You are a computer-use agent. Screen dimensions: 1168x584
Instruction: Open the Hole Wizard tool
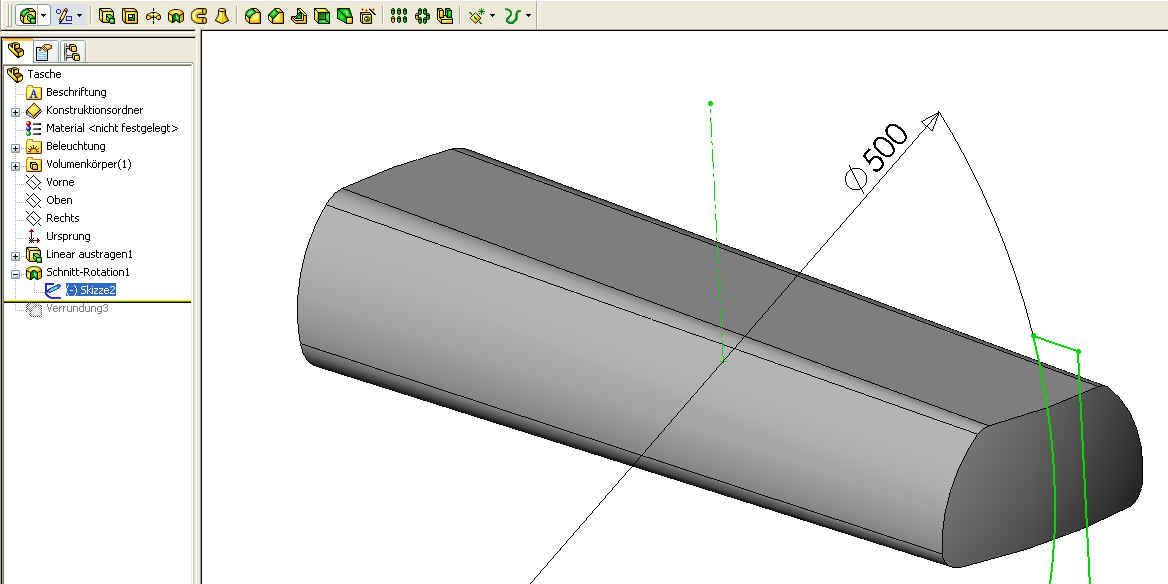coord(367,16)
